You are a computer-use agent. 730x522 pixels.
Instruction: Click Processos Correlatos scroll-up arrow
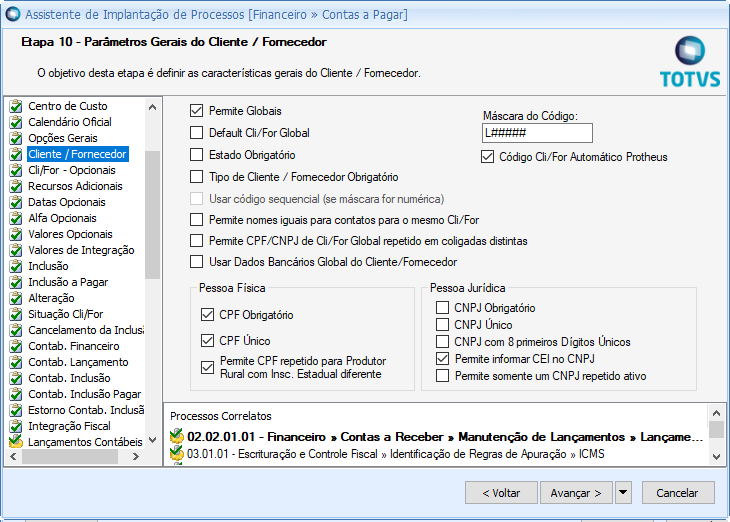(x=716, y=413)
